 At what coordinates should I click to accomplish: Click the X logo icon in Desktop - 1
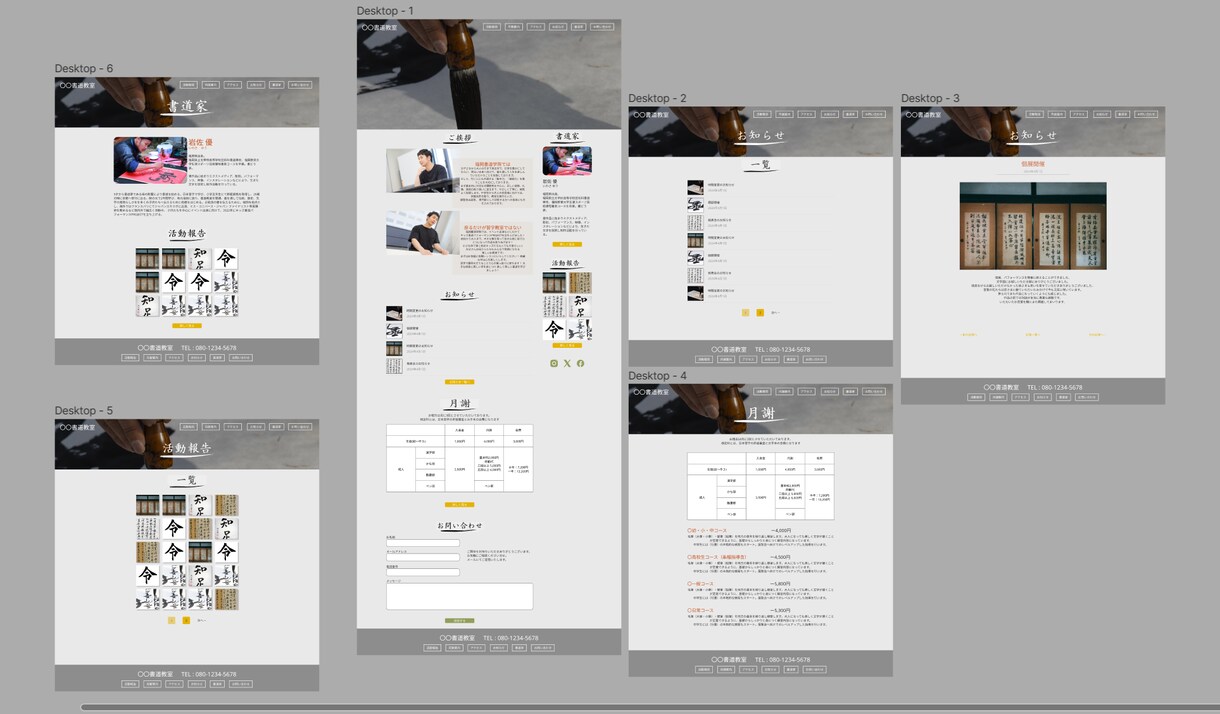pyautogui.click(x=567, y=363)
